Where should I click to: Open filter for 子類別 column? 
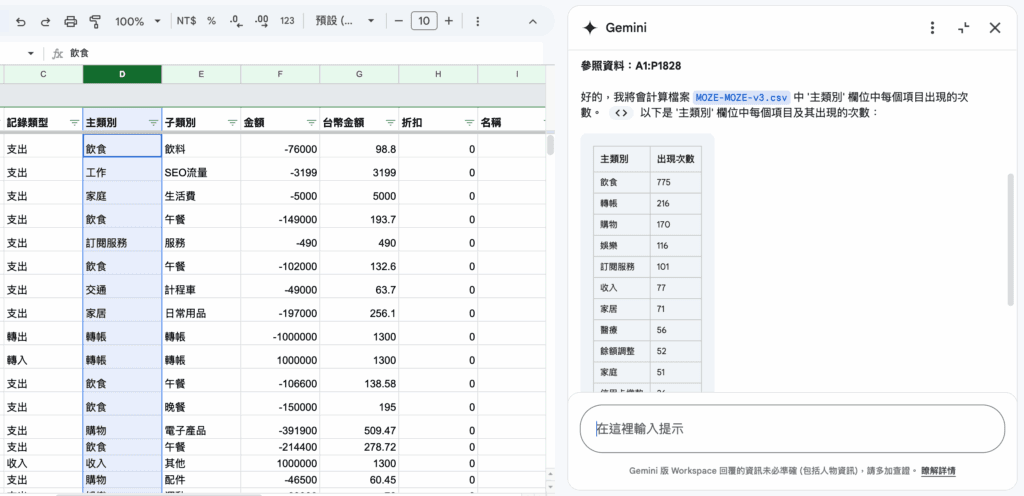click(232, 122)
